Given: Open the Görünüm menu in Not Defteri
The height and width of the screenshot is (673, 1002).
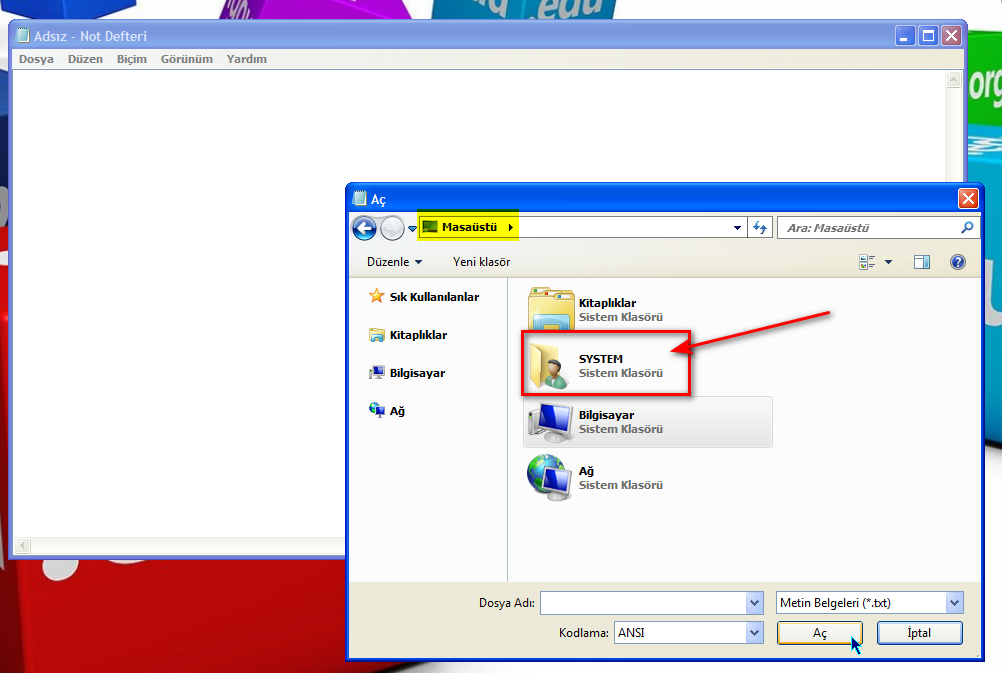Looking at the screenshot, I should [187, 59].
